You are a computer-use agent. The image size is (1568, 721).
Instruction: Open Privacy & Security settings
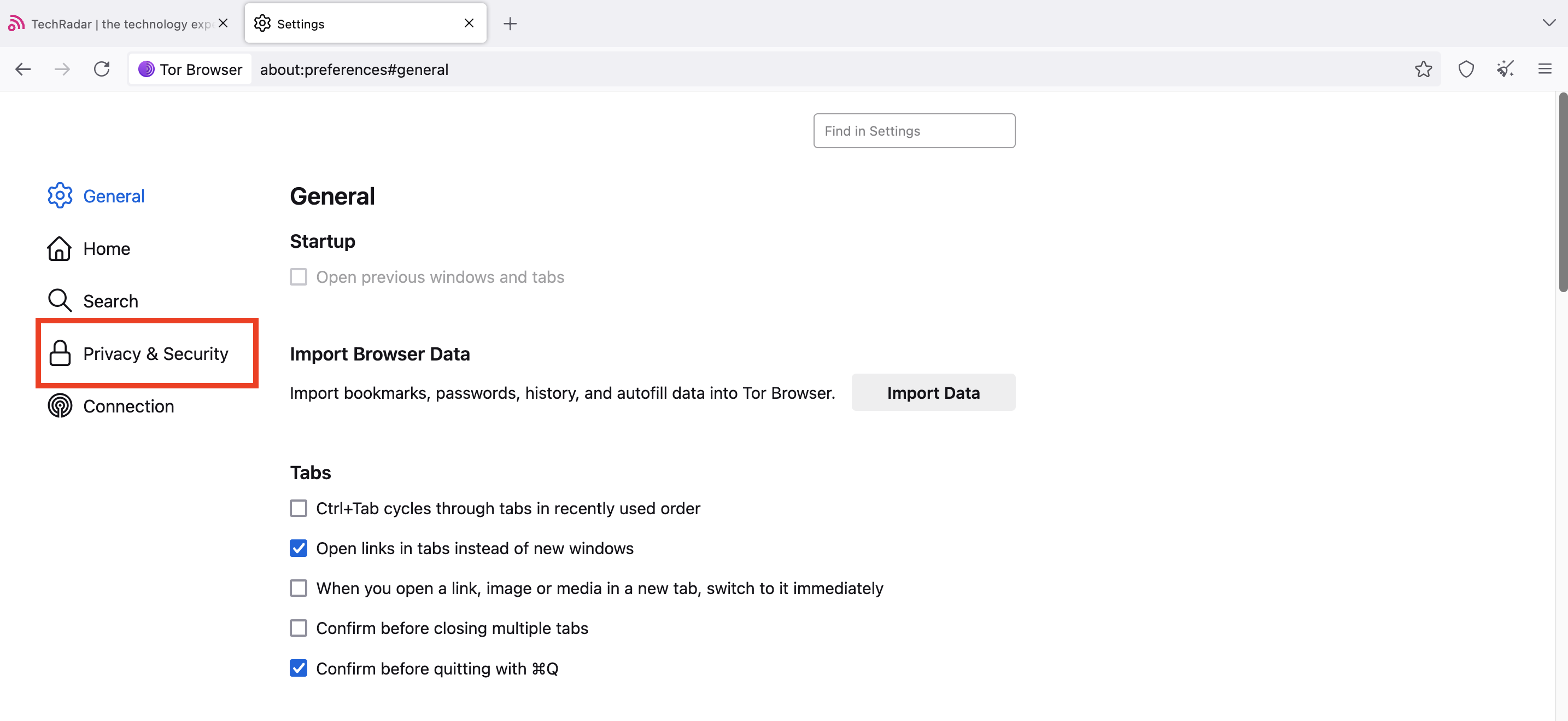147,353
